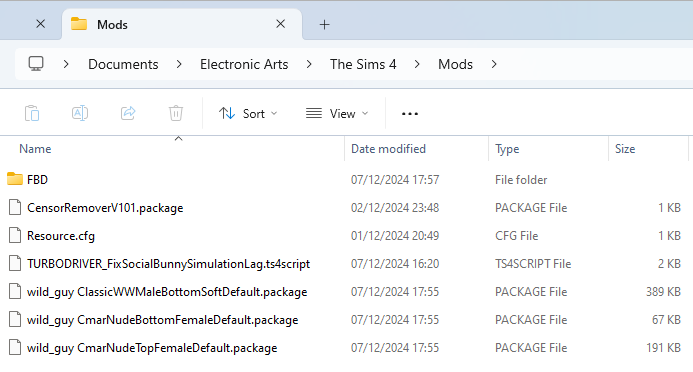Image resolution: width=693 pixels, height=372 pixels.
Task: Sort by Date modified column header
Action: pyautogui.click(x=388, y=149)
